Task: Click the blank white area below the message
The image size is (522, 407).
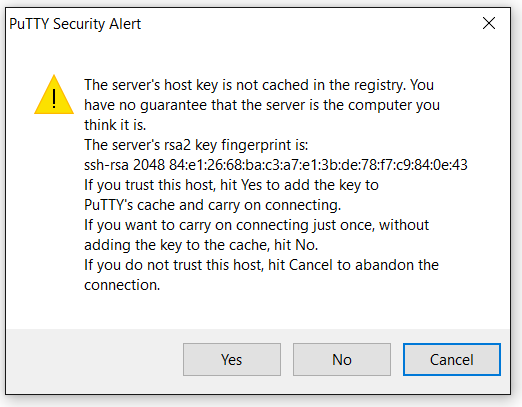Action: [x=258, y=311]
